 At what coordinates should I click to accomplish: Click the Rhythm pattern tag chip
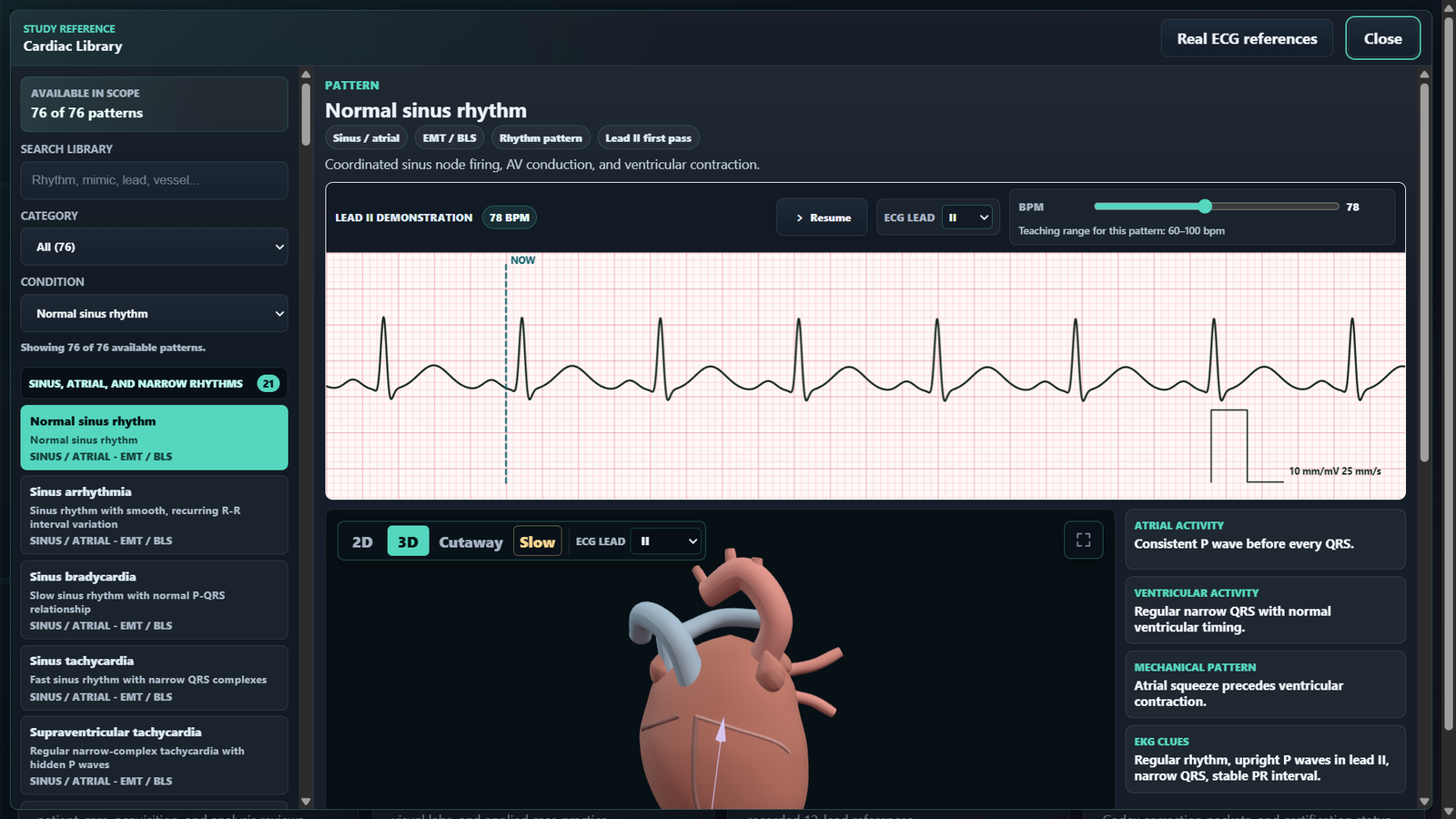[x=541, y=137]
